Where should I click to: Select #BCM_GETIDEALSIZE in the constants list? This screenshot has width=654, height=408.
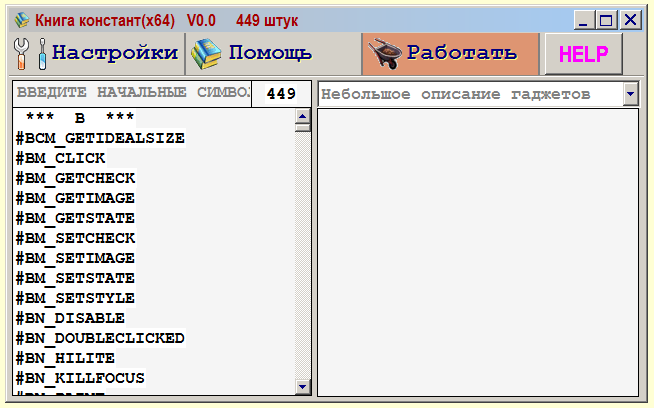(100, 138)
